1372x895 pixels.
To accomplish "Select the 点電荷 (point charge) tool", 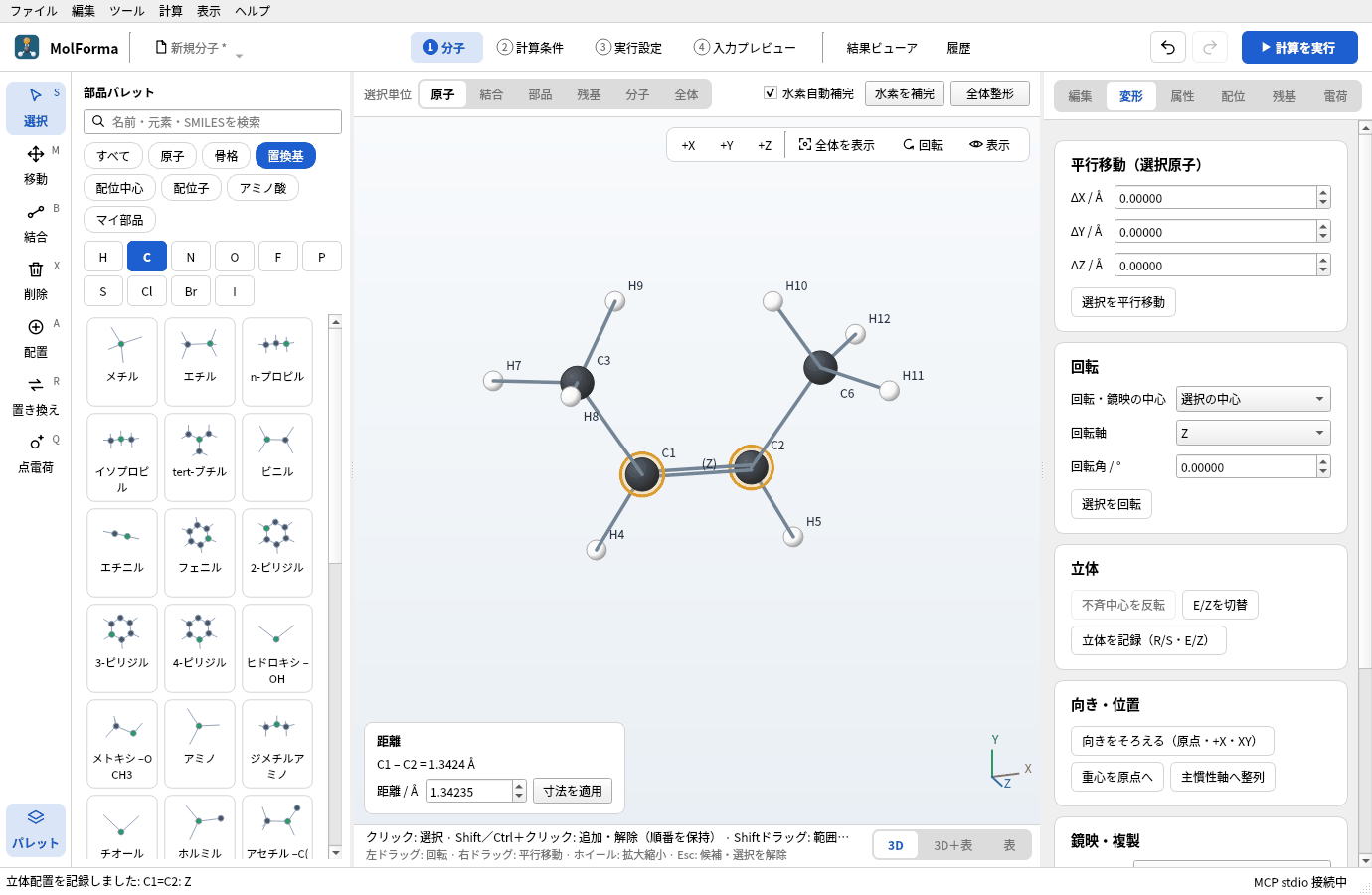I will click(x=36, y=453).
